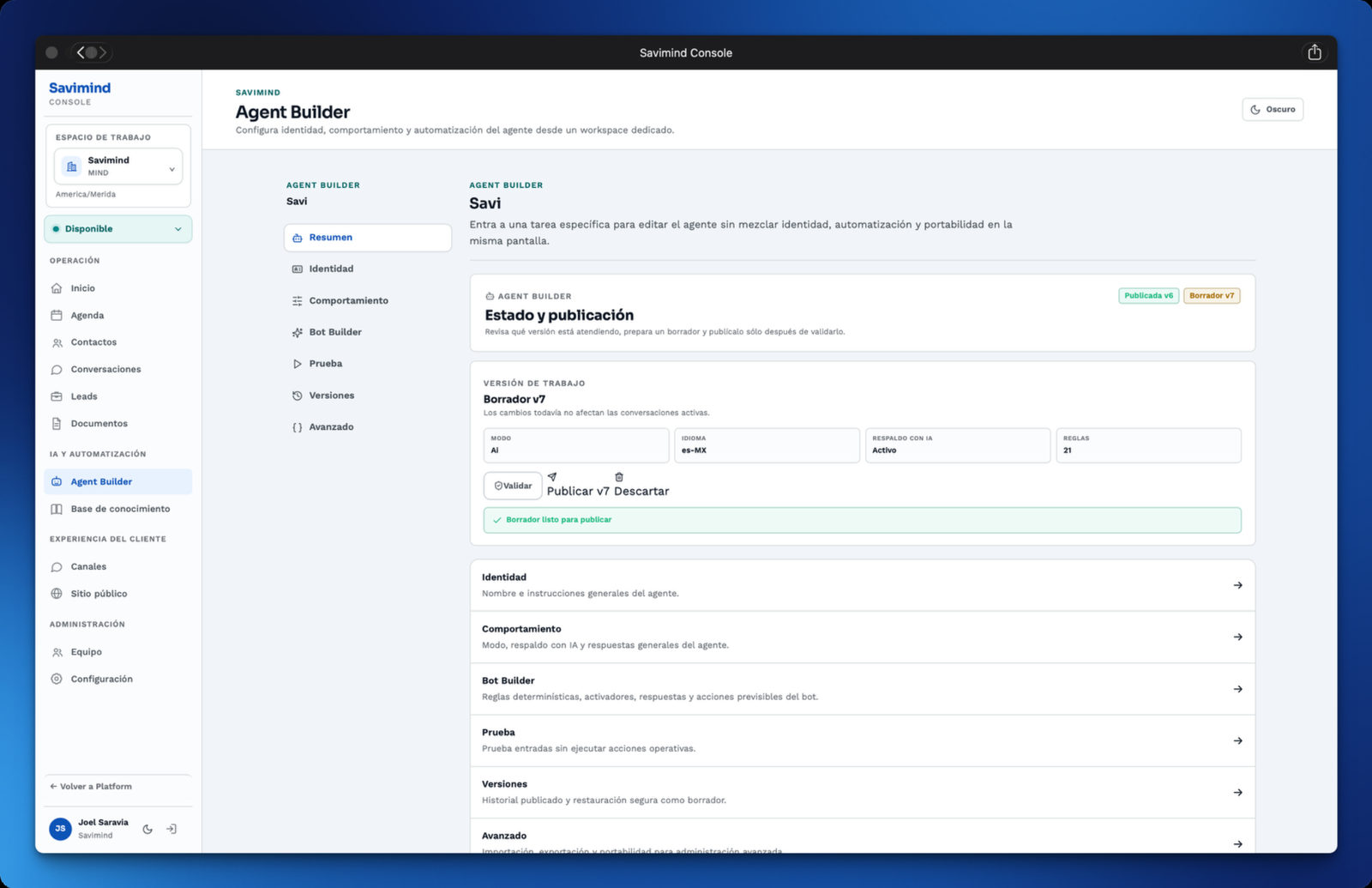Toggle theme with moon icon near user profile
This screenshot has height=888, width=1372.
pos(147,829)
